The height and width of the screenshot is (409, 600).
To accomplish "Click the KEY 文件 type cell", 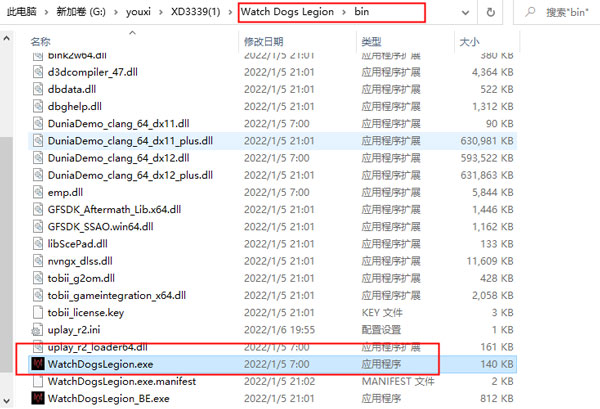I will click(382, 313).
